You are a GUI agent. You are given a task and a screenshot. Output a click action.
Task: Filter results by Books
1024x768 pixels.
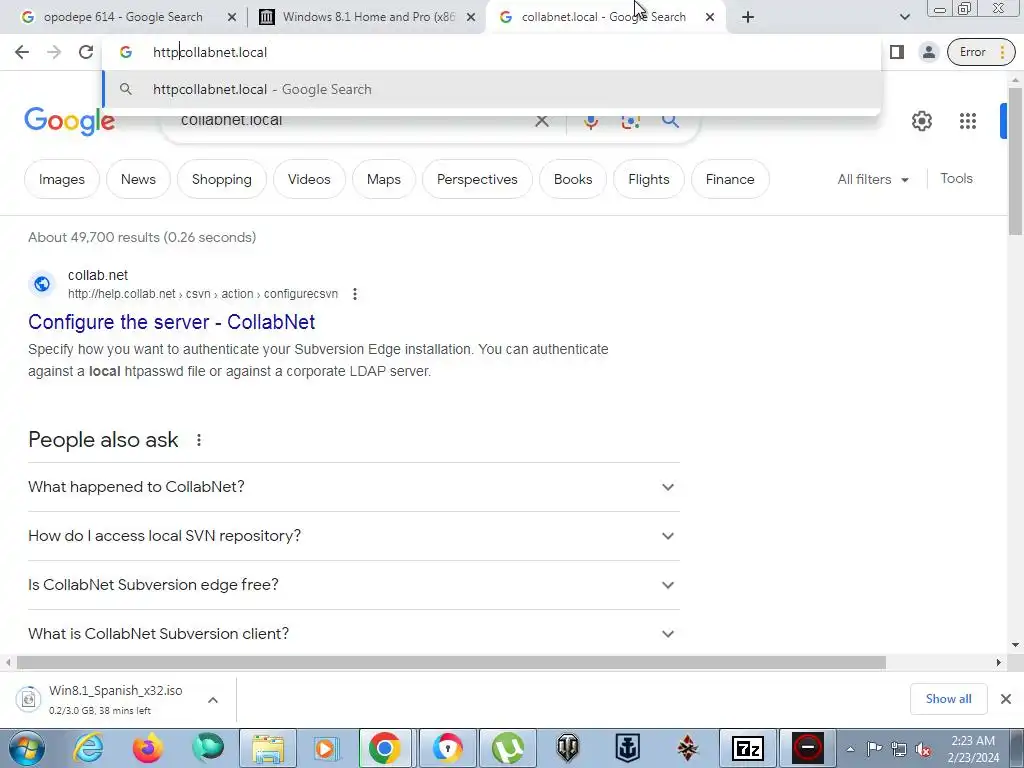click(x=573, y=179)
